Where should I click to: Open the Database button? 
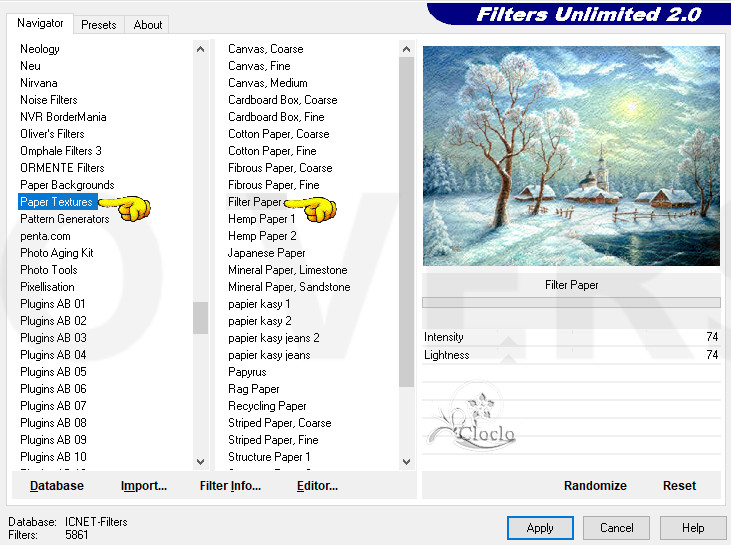tap(57, 486)
